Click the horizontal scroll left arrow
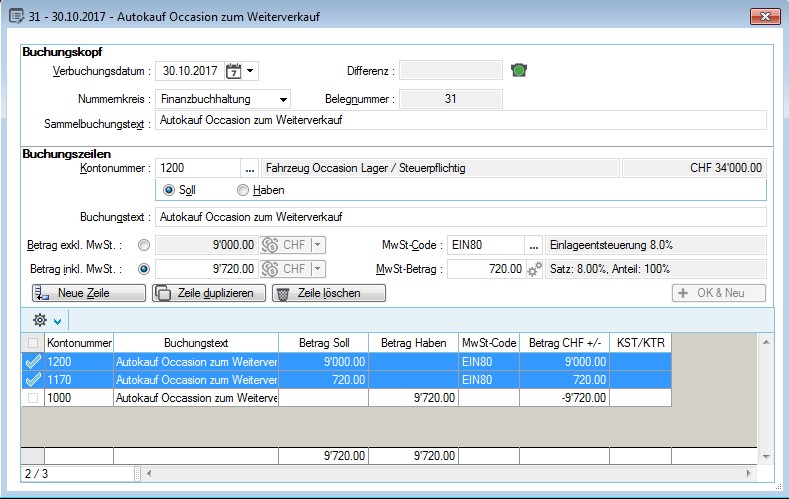The image size is (789, 499). click(149, 473)
